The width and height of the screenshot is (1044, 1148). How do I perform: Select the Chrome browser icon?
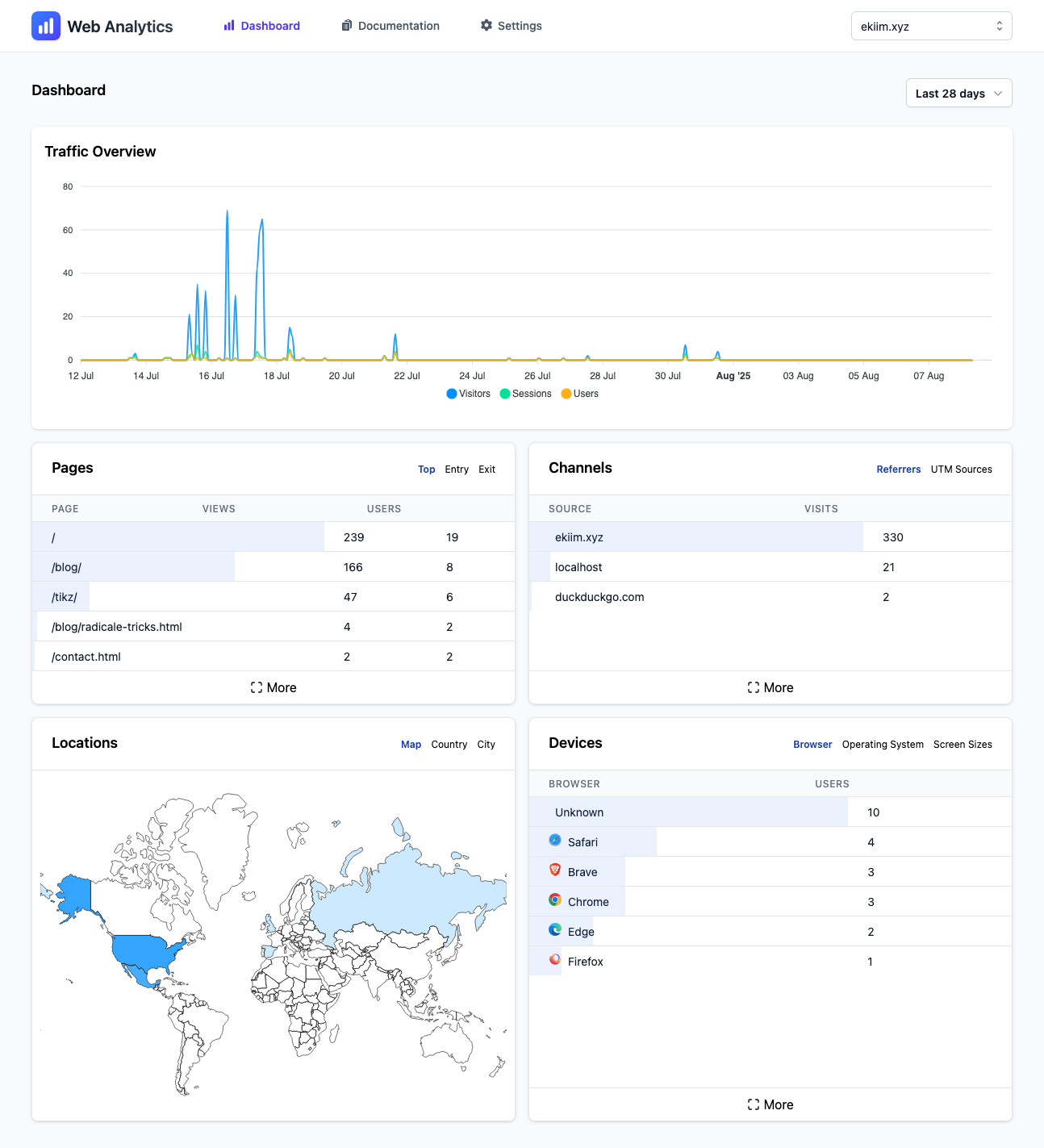tap(555, 900)
